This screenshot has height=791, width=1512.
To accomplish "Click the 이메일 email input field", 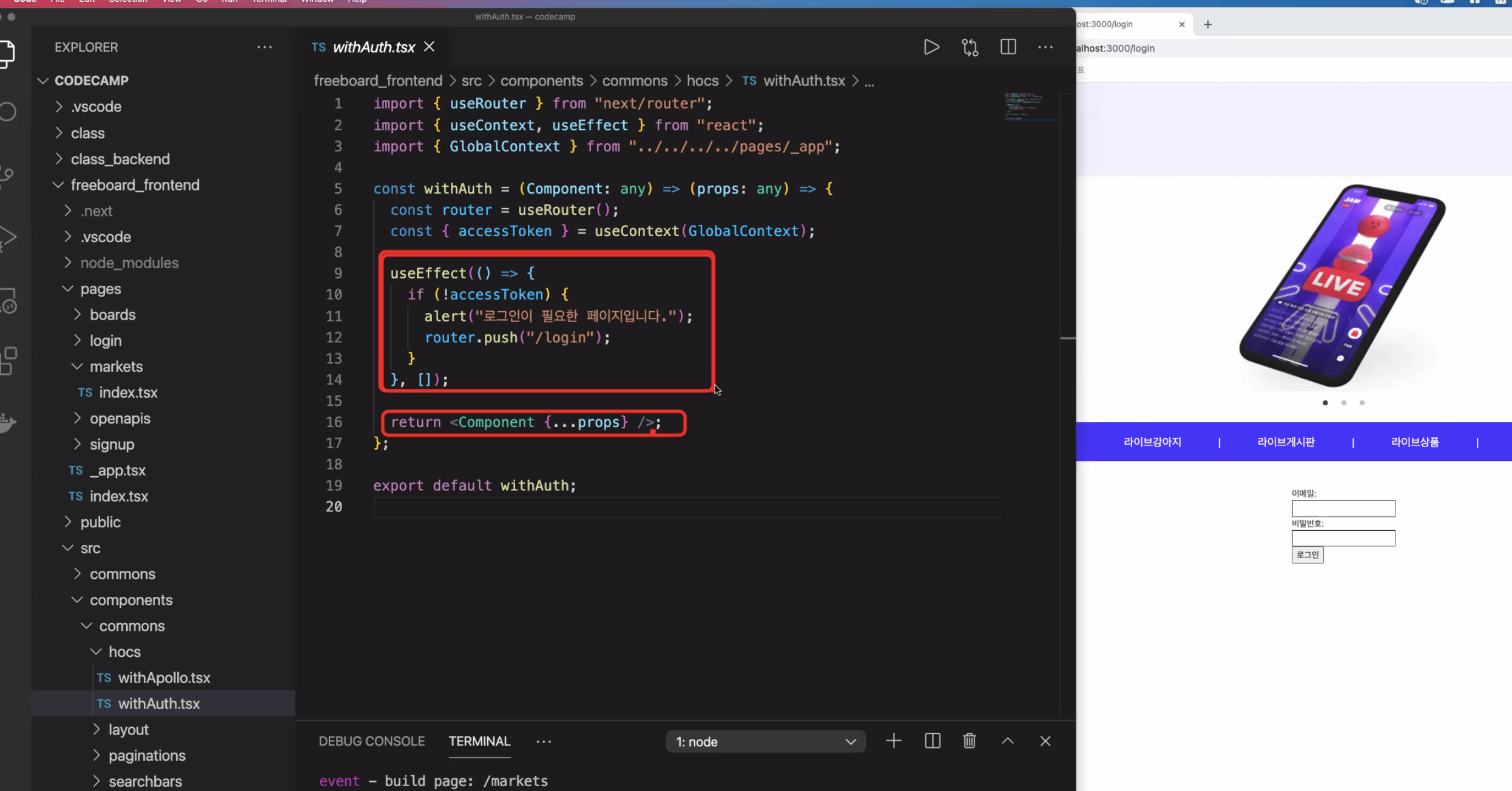I will 1343,508.
